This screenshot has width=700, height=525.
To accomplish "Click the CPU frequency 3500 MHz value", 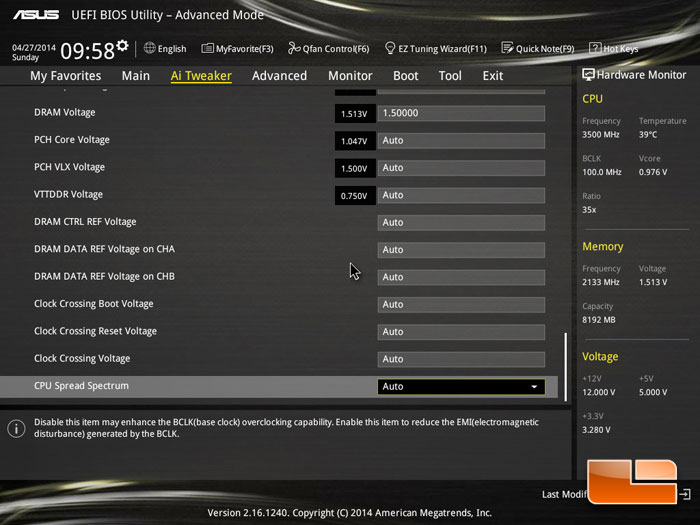I will 601,134.
